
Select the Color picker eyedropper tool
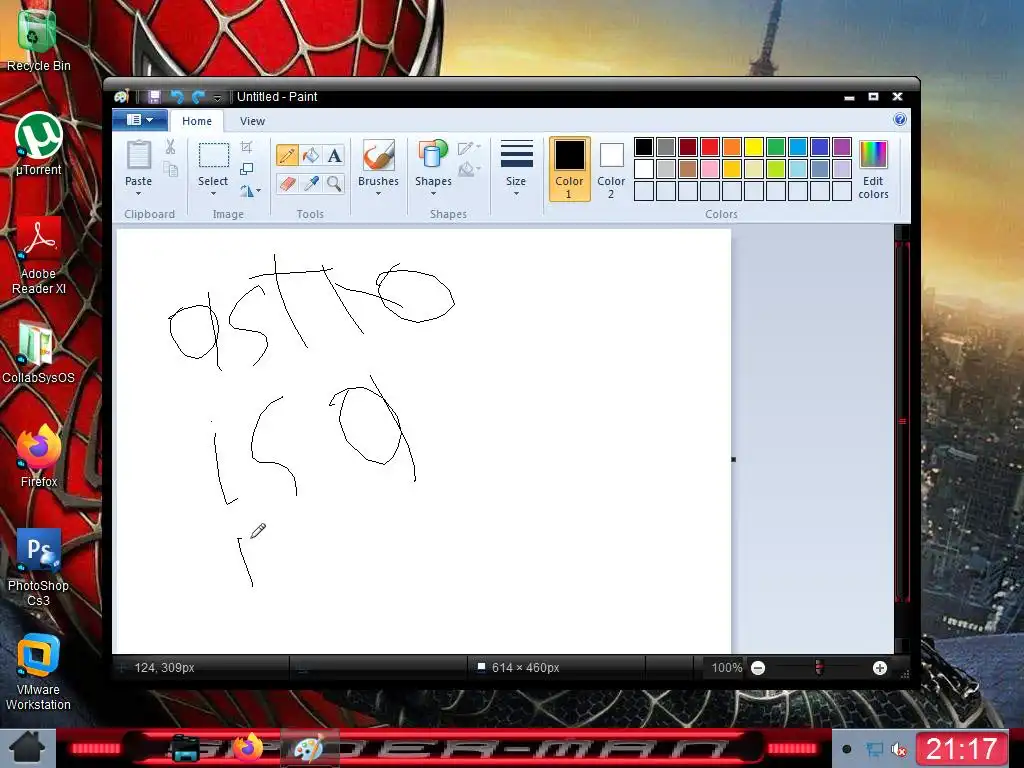coord(311,184)
